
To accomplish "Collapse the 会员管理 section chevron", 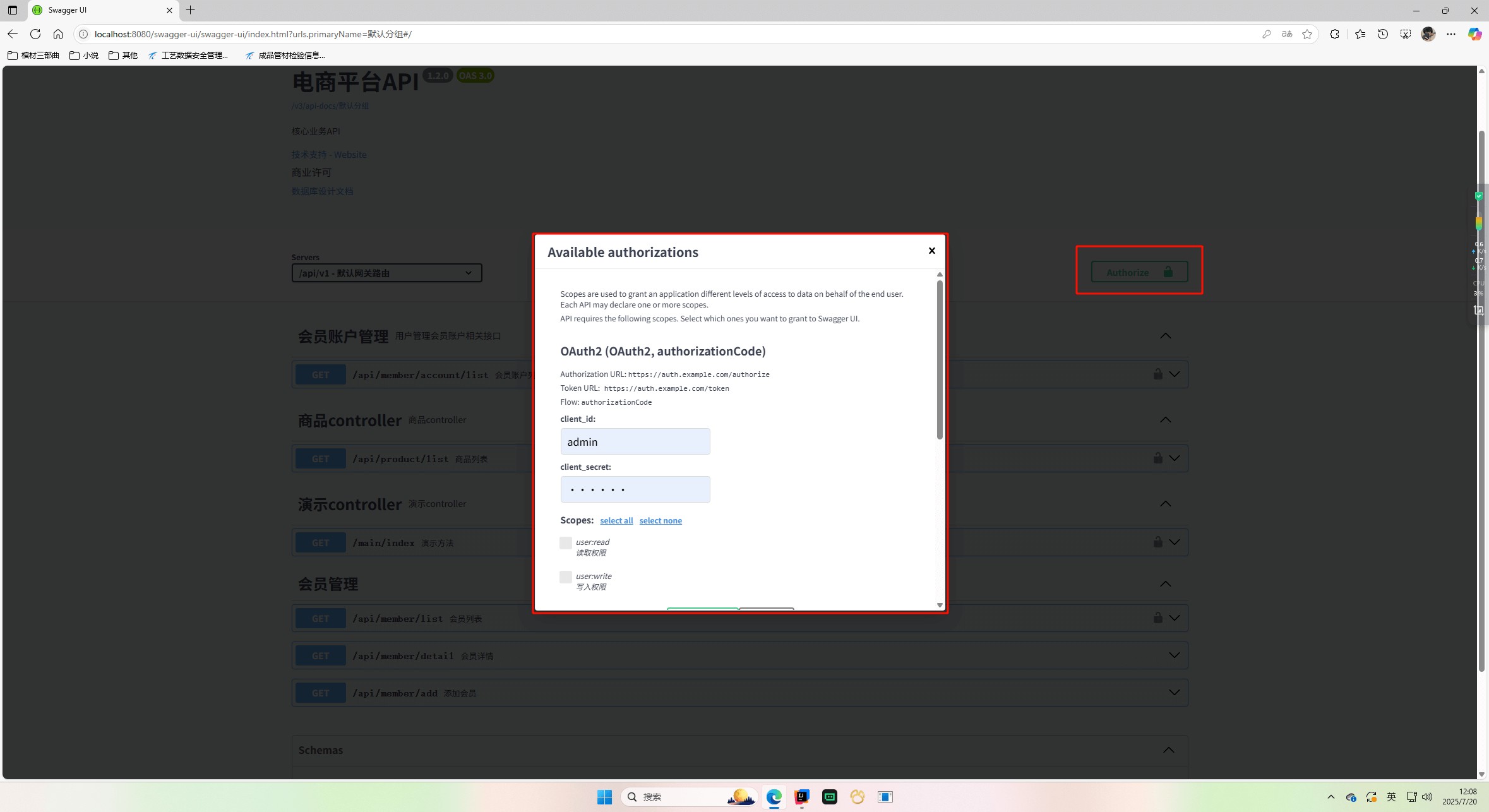I will 1165,584.
